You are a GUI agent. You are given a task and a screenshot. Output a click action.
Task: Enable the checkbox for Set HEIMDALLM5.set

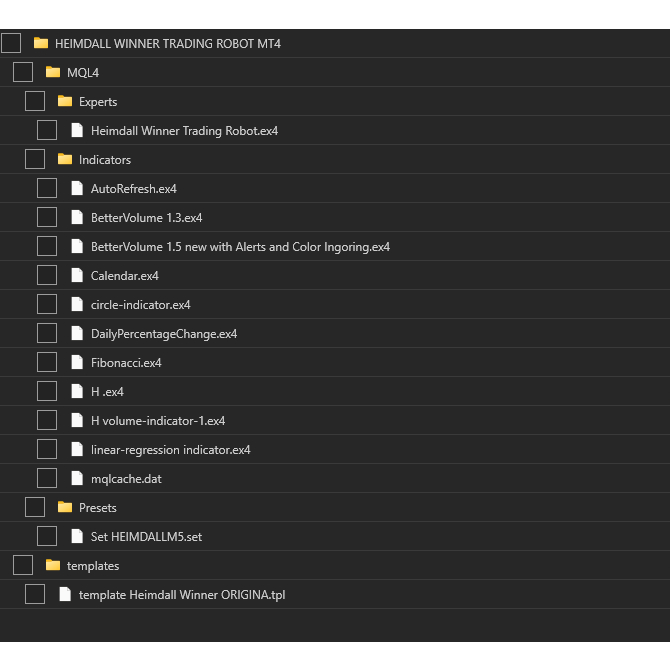coord(47,536)
